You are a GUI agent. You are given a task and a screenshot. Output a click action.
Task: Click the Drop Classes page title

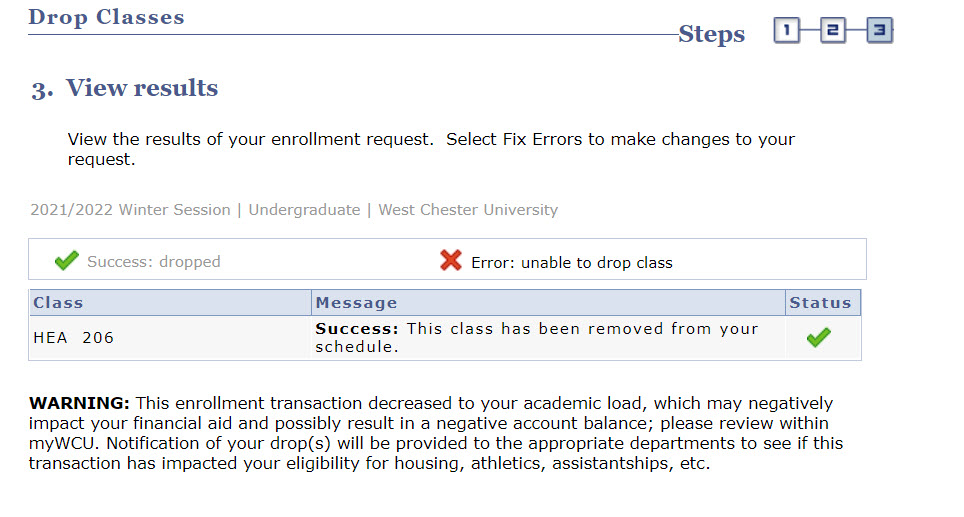(106, 17)
